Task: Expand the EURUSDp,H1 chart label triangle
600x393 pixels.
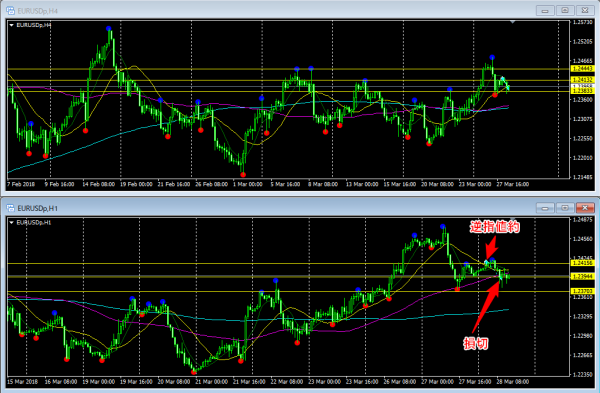Action: point(11,222)
